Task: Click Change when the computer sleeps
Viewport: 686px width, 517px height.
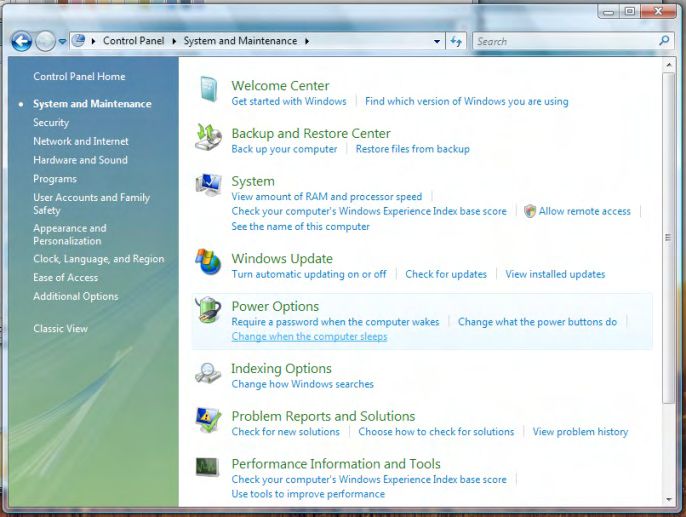Action: tap(309, 337)
